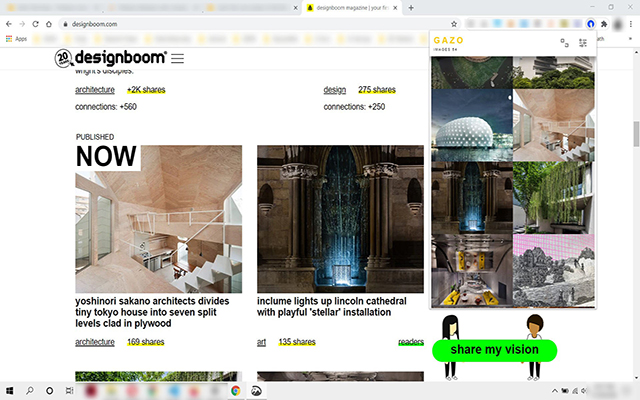Click the plywood house interior article image
Screen dimensions: 640x400
pos(158,219)
